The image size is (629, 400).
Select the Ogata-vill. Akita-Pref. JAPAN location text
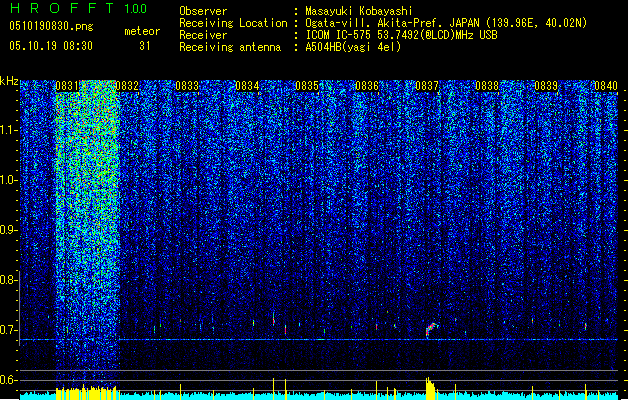point(446,23)
